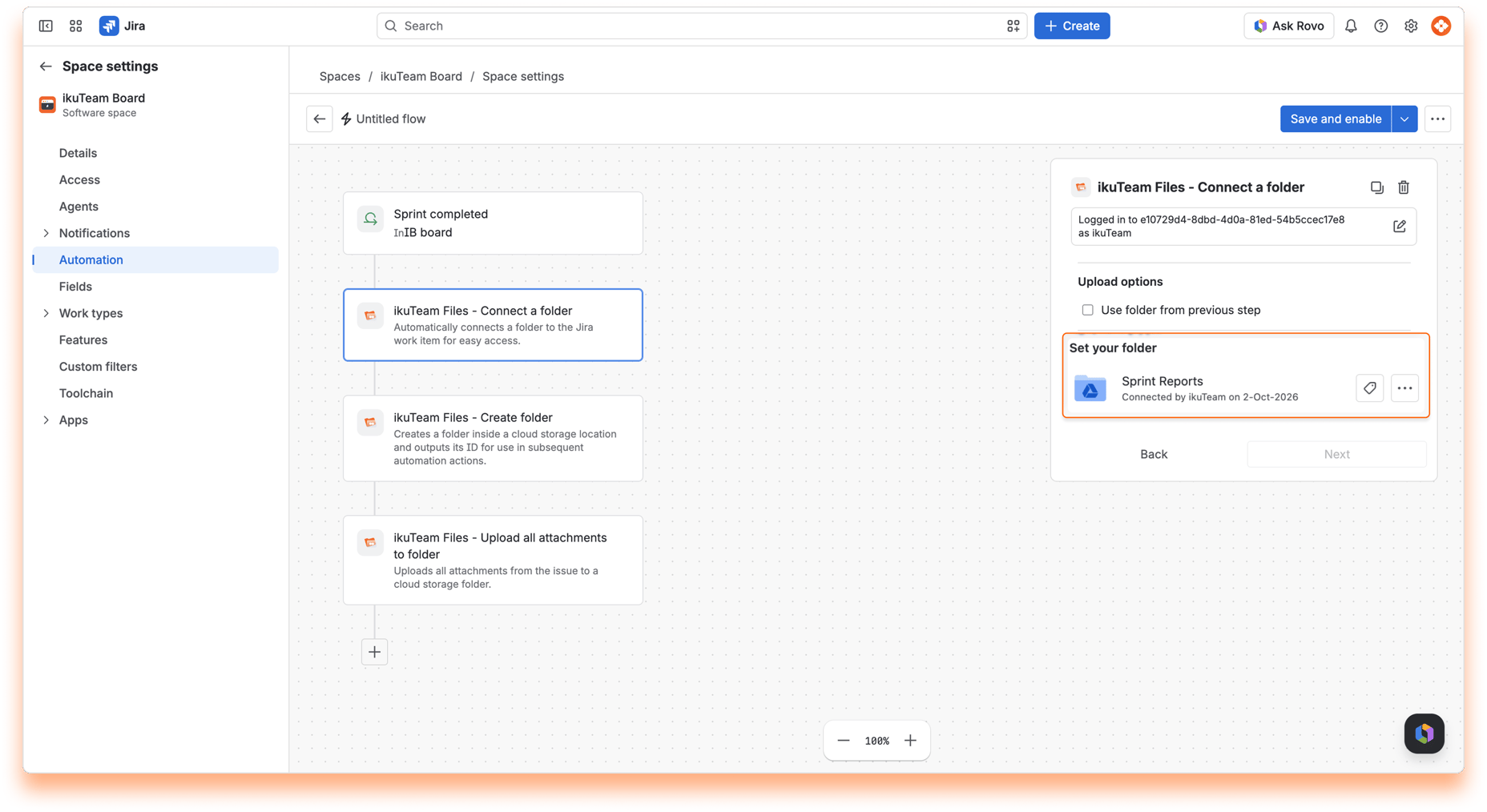Collapse the sidebar panel icon
This screenshot has height=812, width=1487.
[x=46, y=26]
